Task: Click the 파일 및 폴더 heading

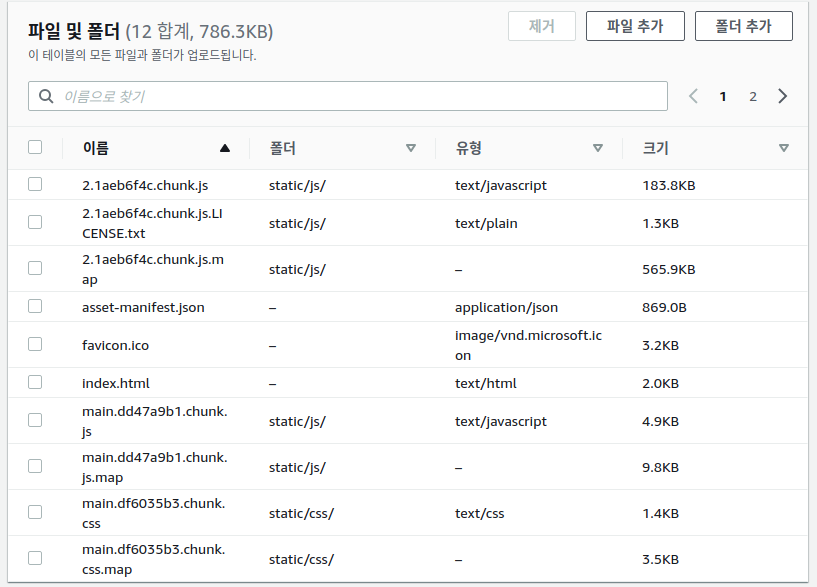Action: (x=74, y=31)
